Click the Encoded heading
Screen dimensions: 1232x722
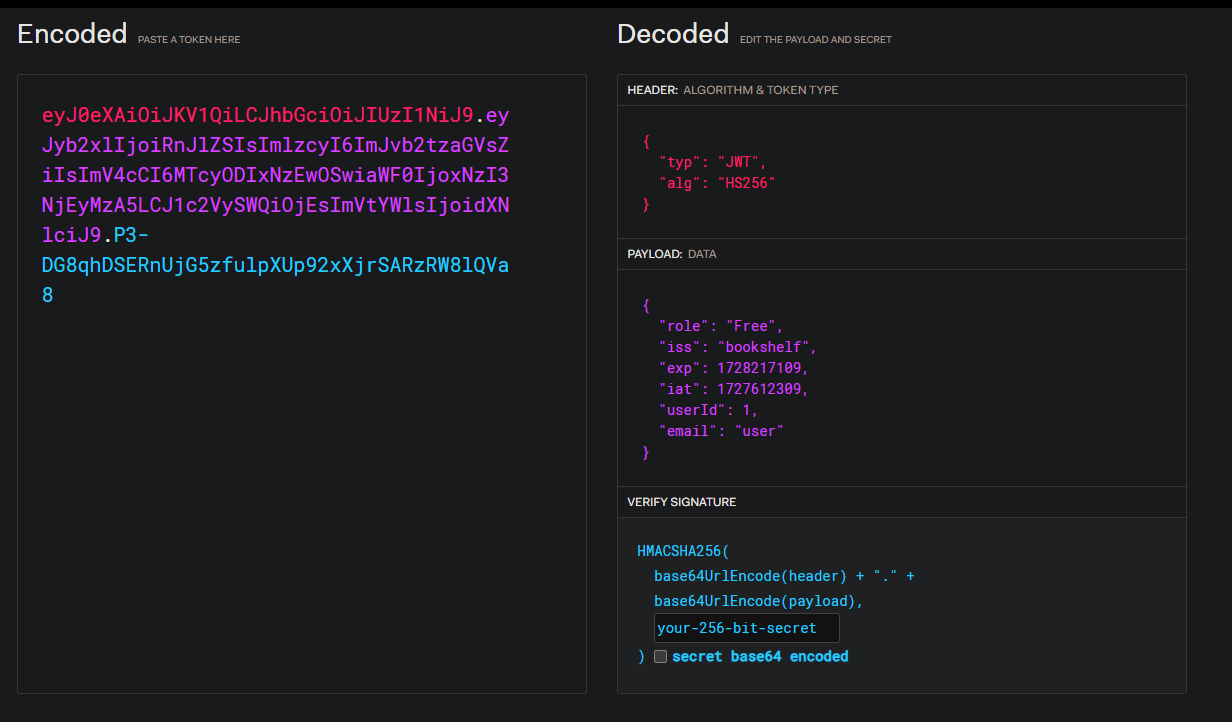point(72,34)
